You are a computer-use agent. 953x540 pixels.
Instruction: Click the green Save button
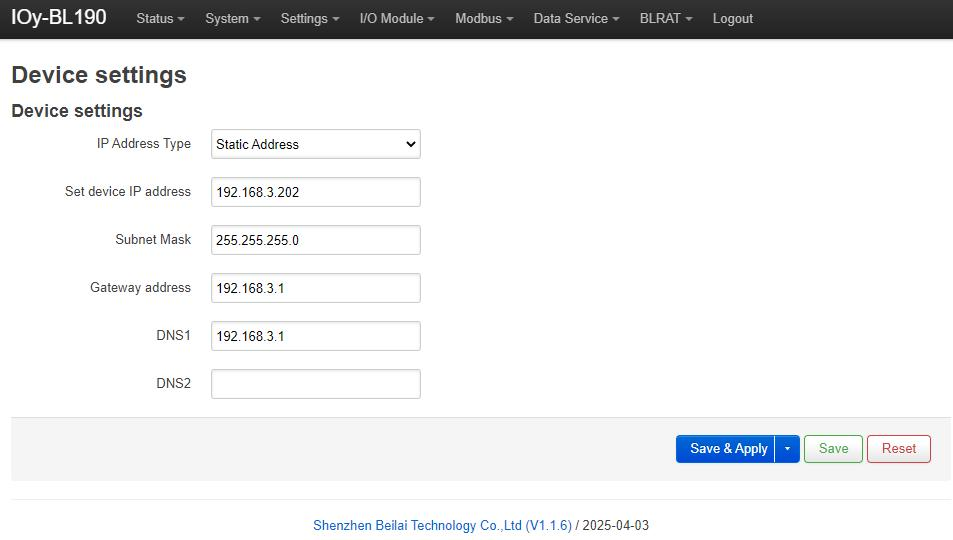click(833, 449)
